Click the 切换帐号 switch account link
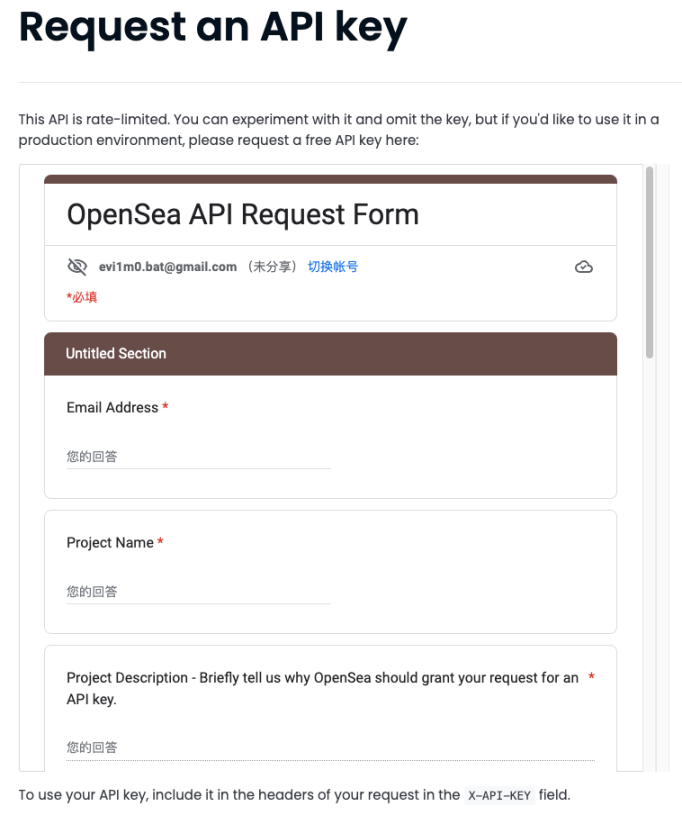This screenshot has height=815, width=682. [x=332, y=267]
